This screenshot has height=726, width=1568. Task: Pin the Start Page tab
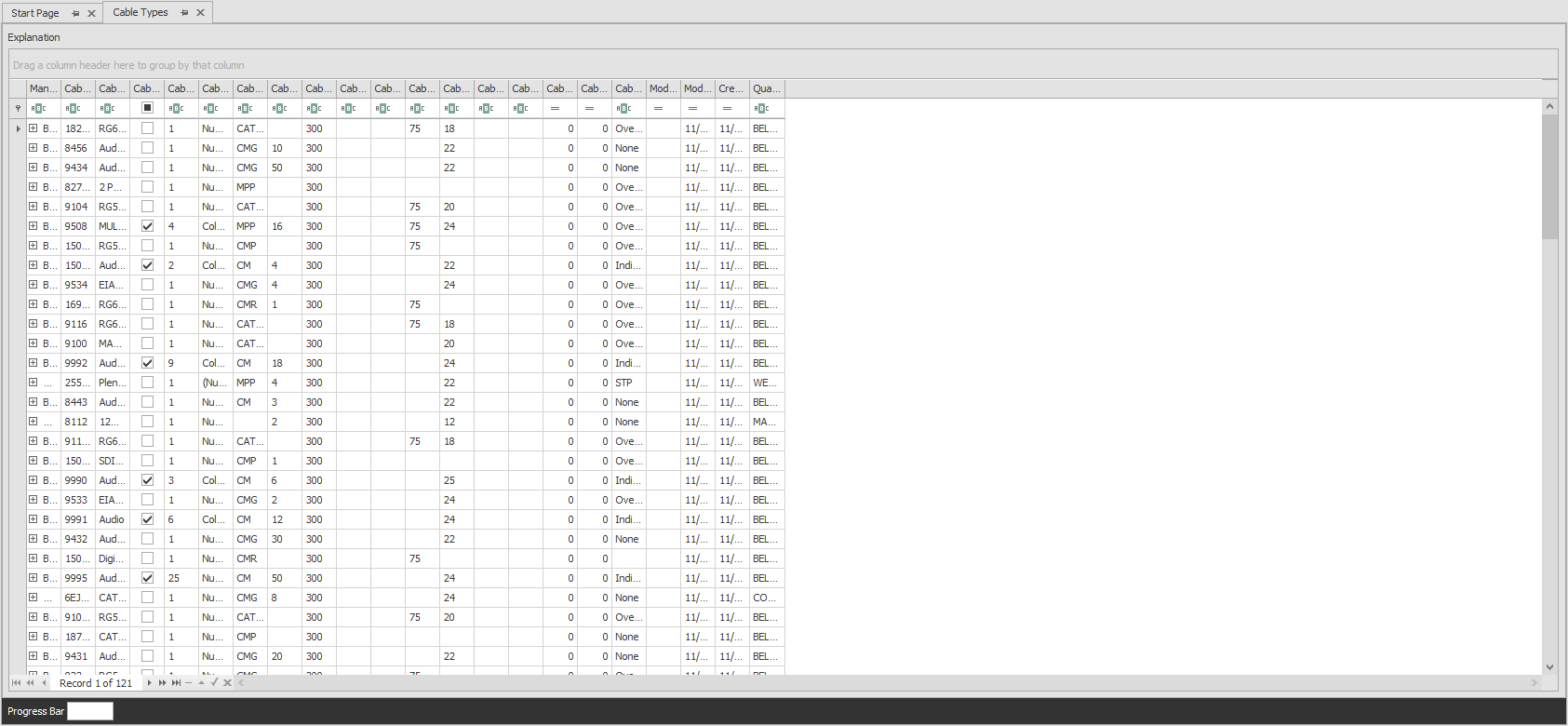(75, 13)
